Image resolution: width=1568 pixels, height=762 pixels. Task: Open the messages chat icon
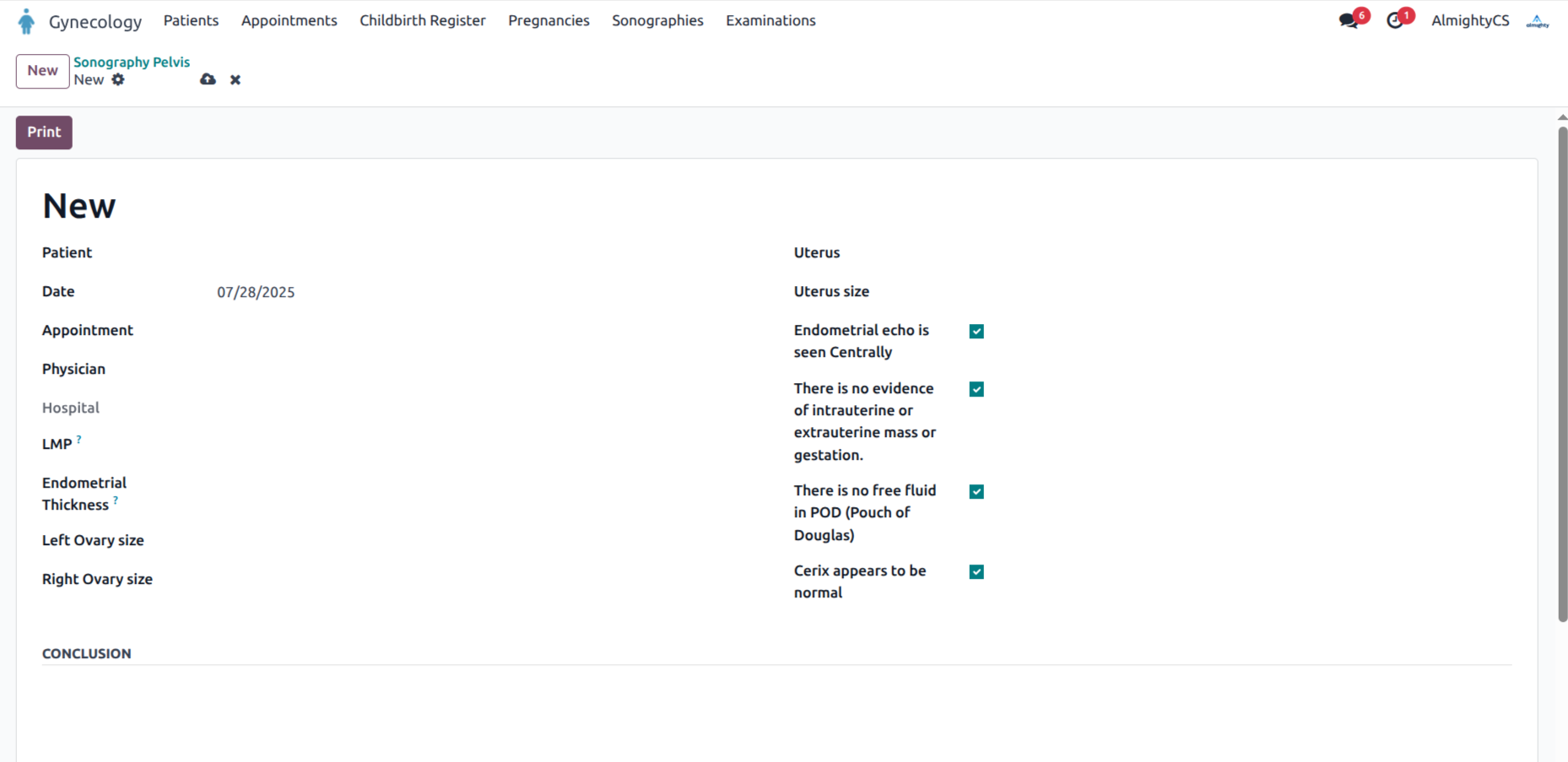point(1349,21)
